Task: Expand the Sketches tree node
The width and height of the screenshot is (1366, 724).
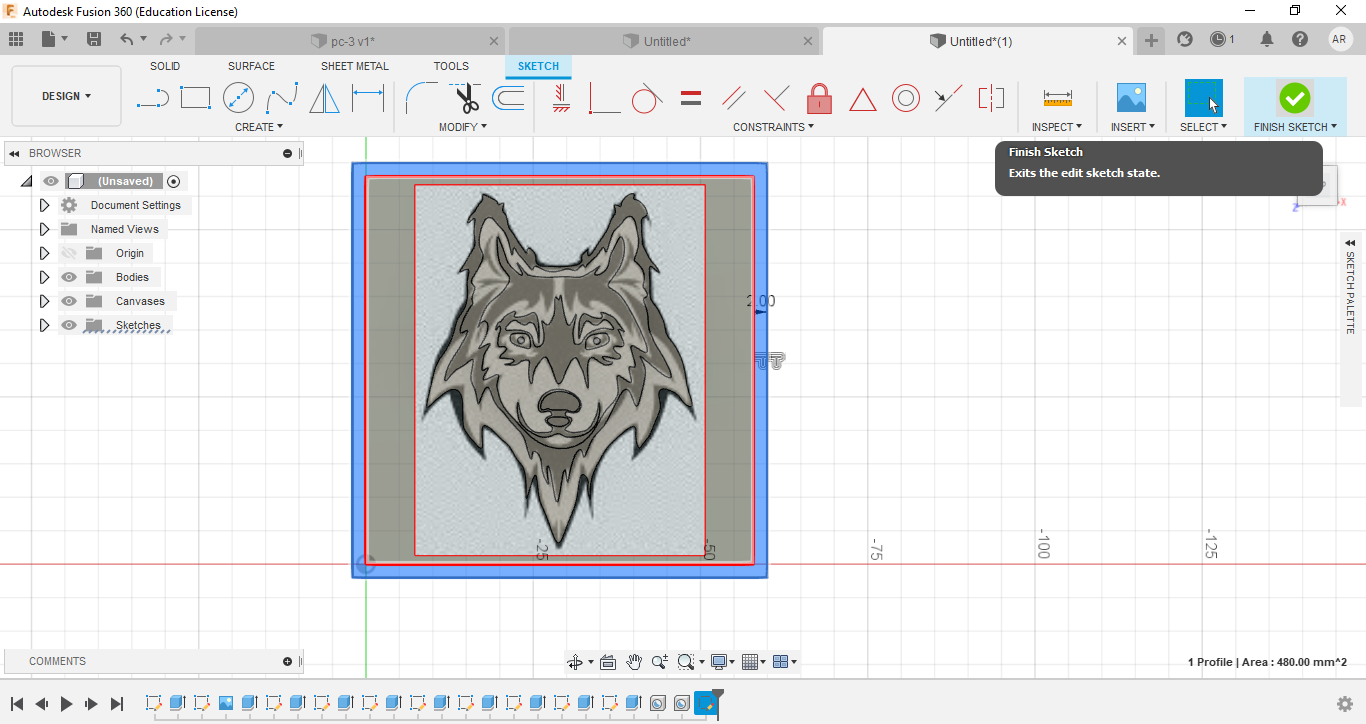Action: (x=44, y=325)
